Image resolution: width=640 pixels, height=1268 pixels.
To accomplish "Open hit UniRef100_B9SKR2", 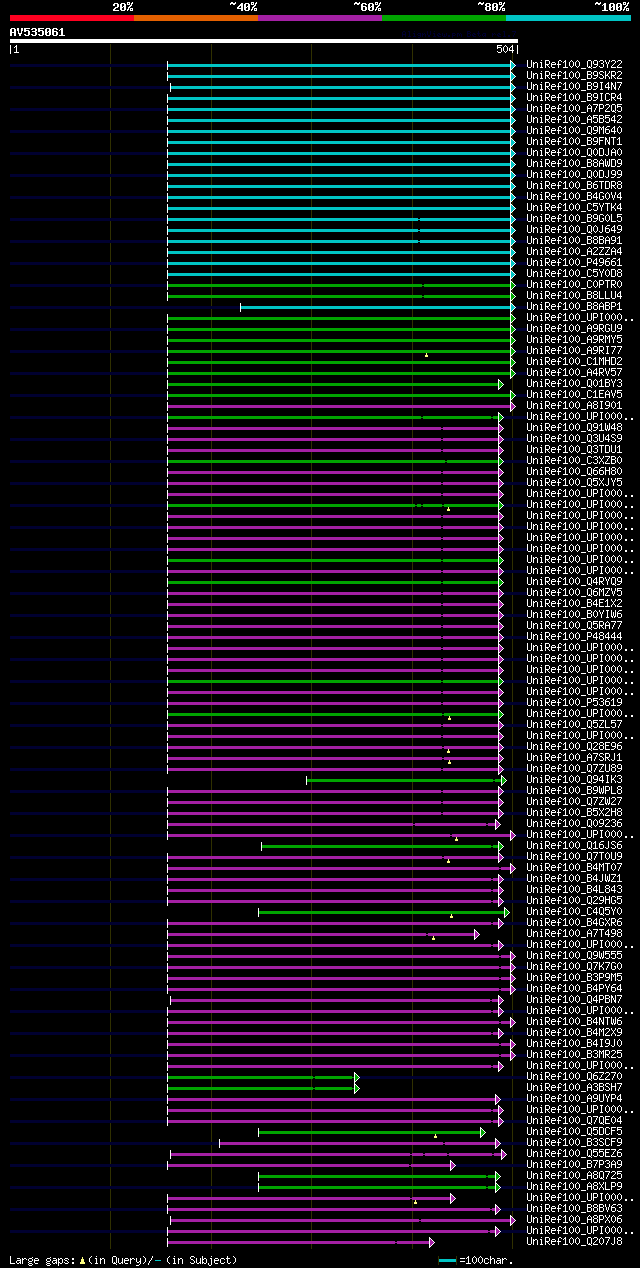I will point(574,75).
